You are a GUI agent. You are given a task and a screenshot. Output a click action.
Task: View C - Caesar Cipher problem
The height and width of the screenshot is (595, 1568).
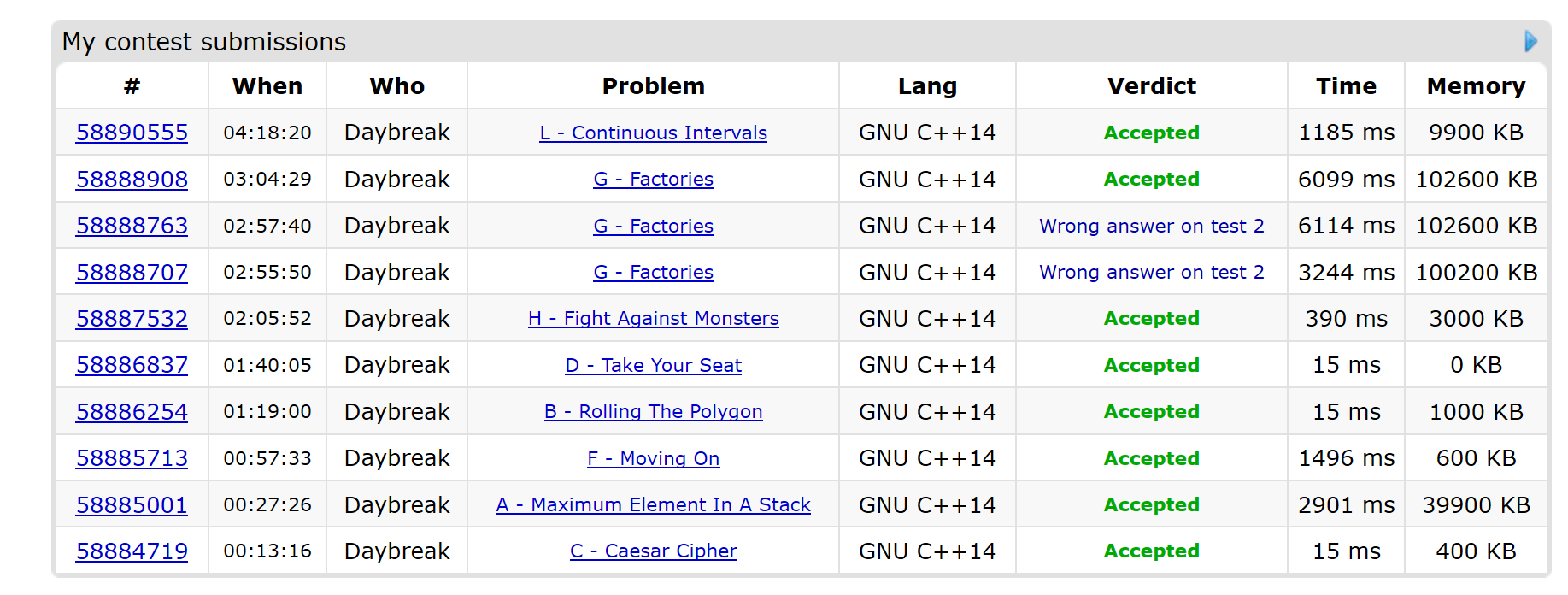(653, 551)
